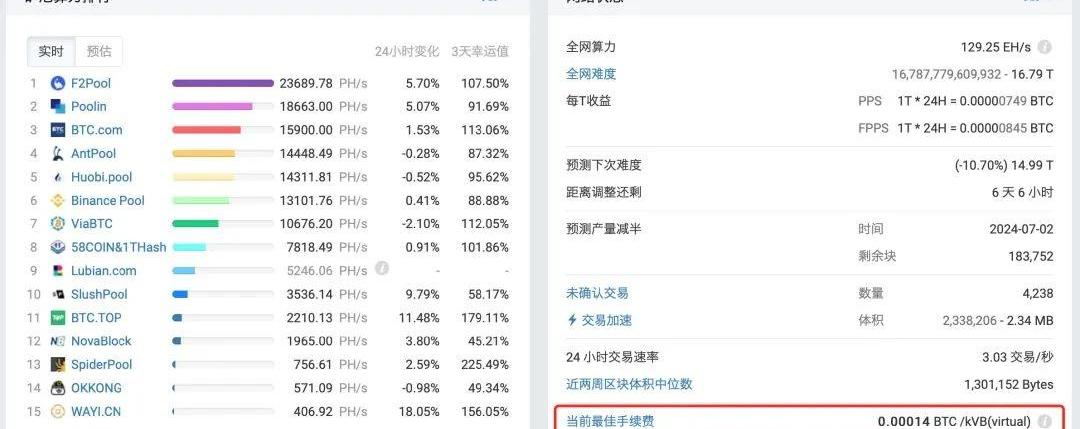1080x429 pixels.
Task: Click info icon in Lubian.com row
Action: tap(381, 269)
